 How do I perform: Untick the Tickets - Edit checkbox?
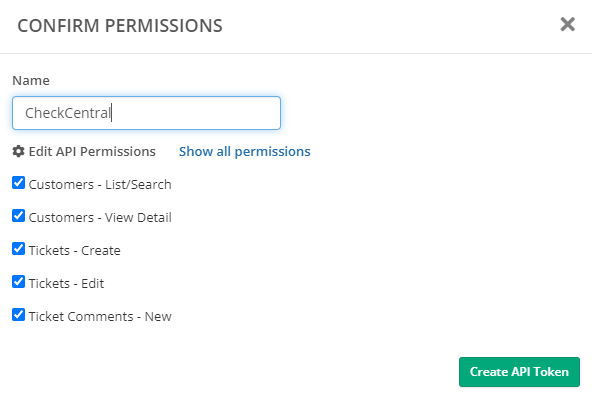[18, 282]
